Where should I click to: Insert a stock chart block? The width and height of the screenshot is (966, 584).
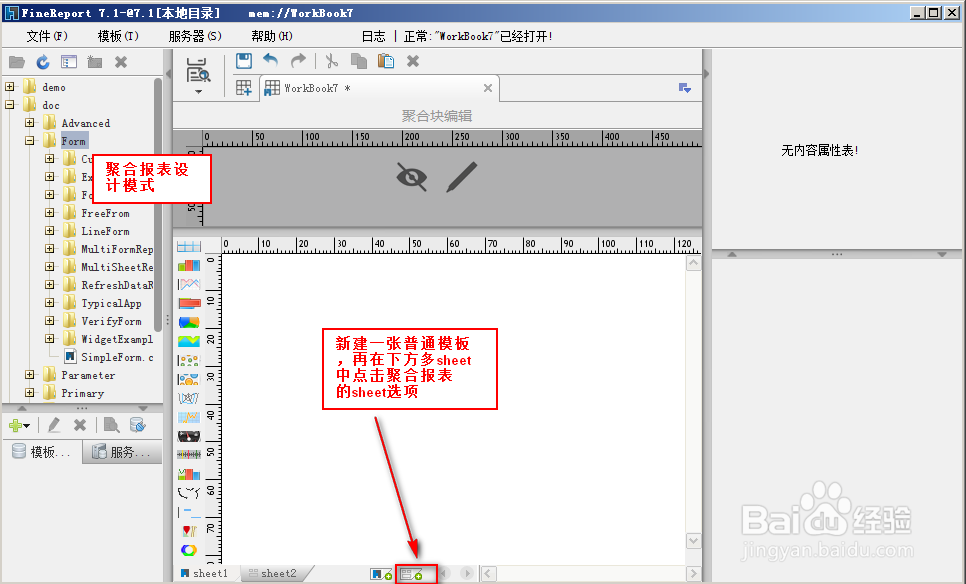pos(189,417)
